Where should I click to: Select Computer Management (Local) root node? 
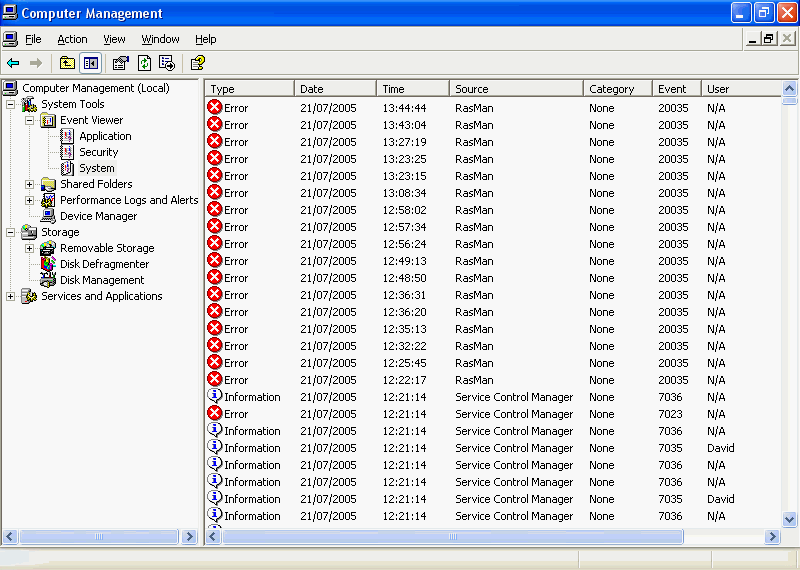(95, 88)
